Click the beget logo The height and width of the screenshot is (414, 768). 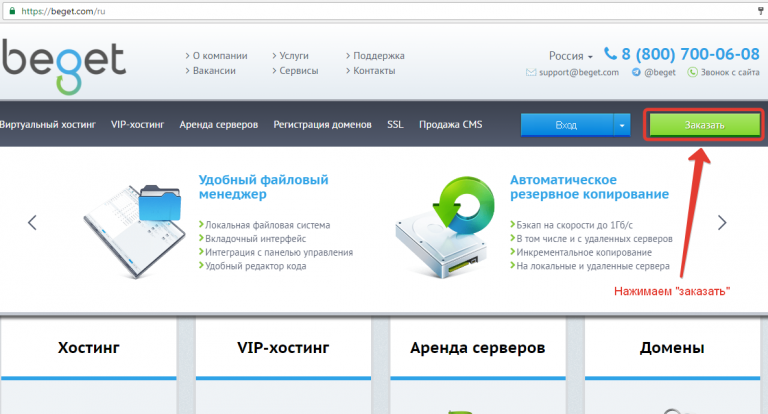[64, 67]
